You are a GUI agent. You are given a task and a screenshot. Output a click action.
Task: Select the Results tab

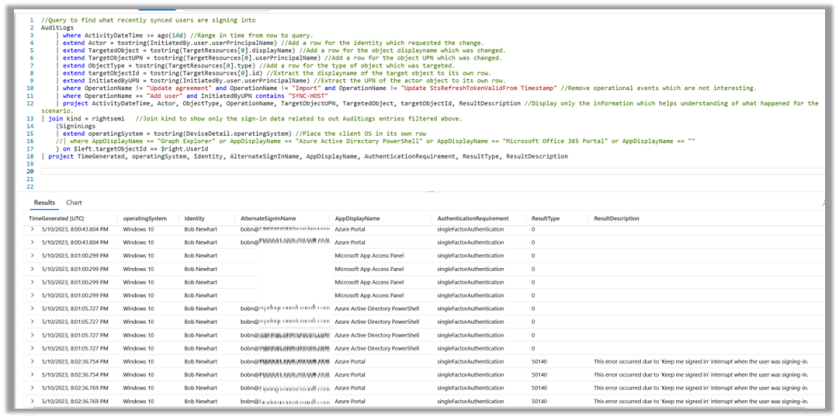(44, 202)
